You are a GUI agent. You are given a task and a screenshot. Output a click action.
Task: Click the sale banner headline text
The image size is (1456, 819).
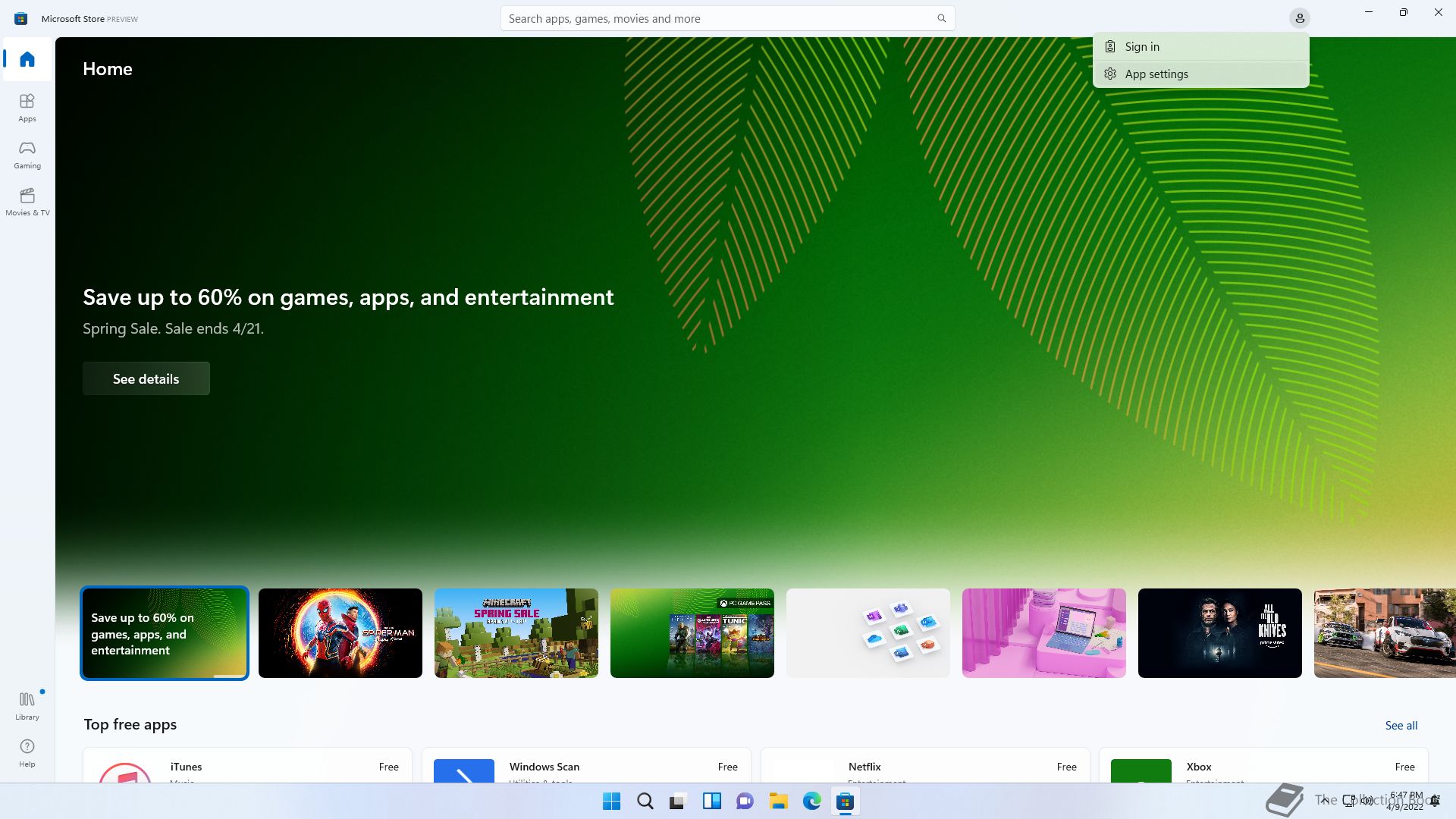tap(348, 297)
